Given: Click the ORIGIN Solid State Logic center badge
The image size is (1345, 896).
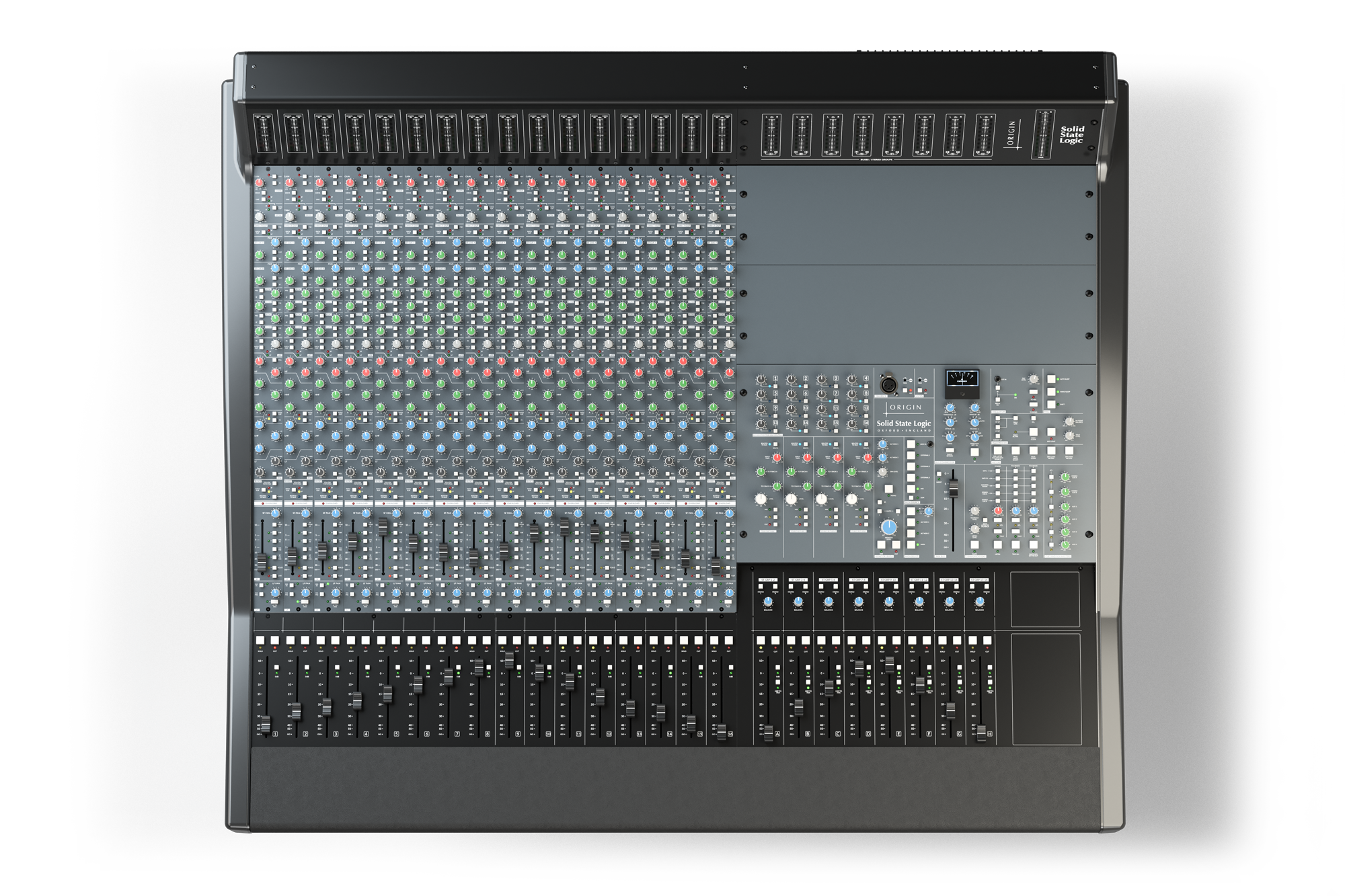Looking at the screenshot, I should pos(904,415).
